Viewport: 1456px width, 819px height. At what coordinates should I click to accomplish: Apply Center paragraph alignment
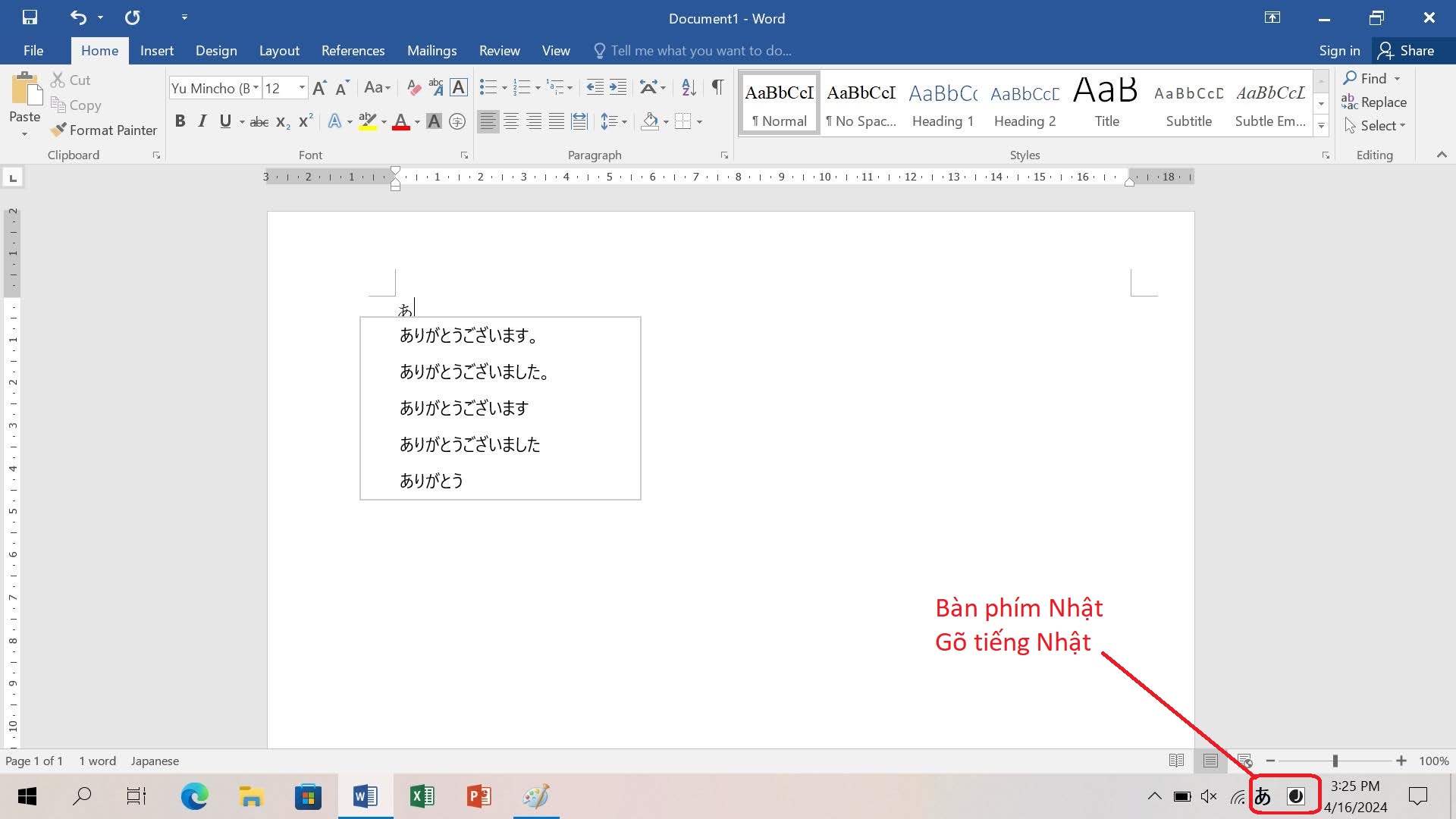[511, 121]
